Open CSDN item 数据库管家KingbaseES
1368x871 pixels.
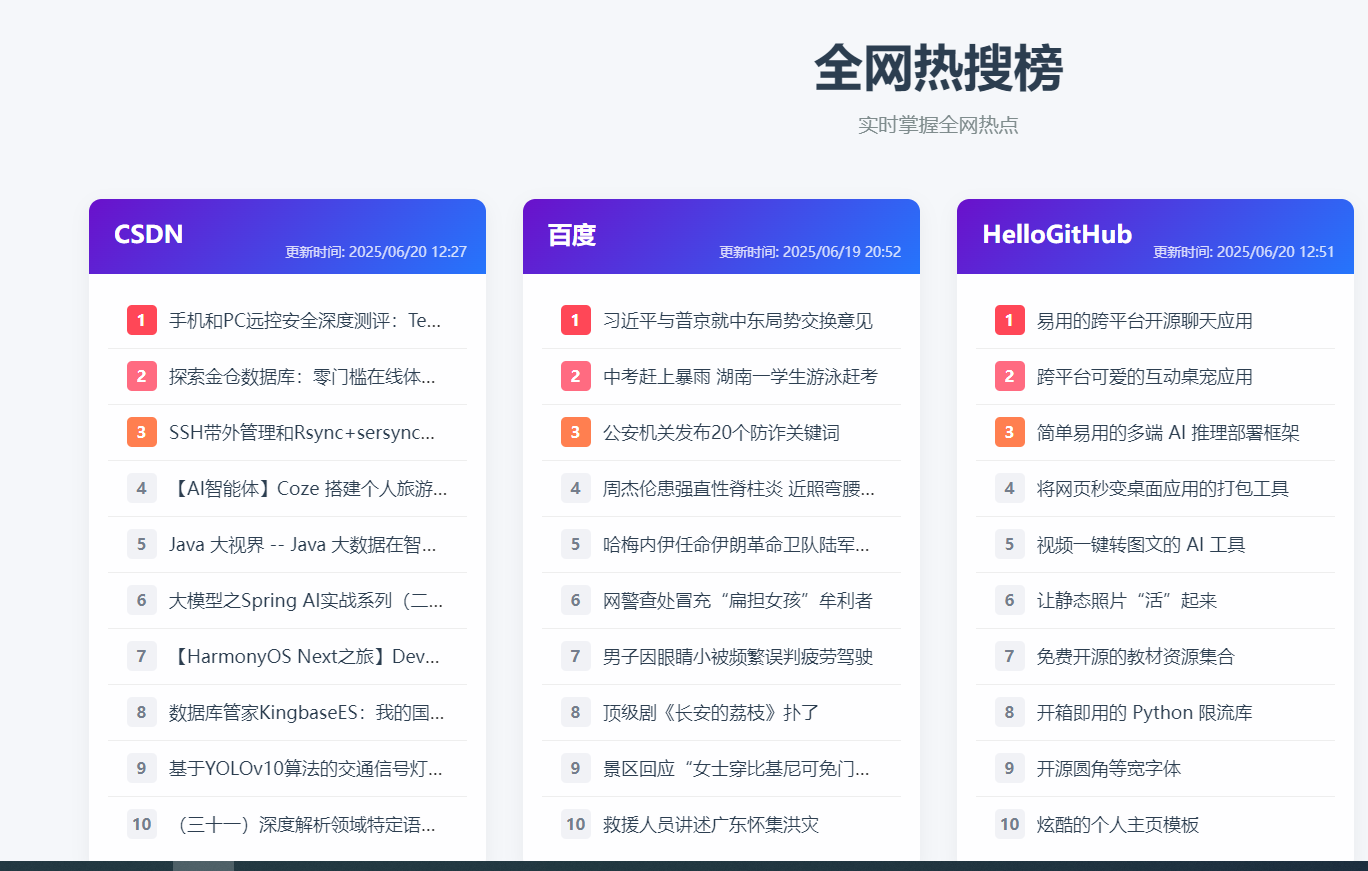pos(306,712)
